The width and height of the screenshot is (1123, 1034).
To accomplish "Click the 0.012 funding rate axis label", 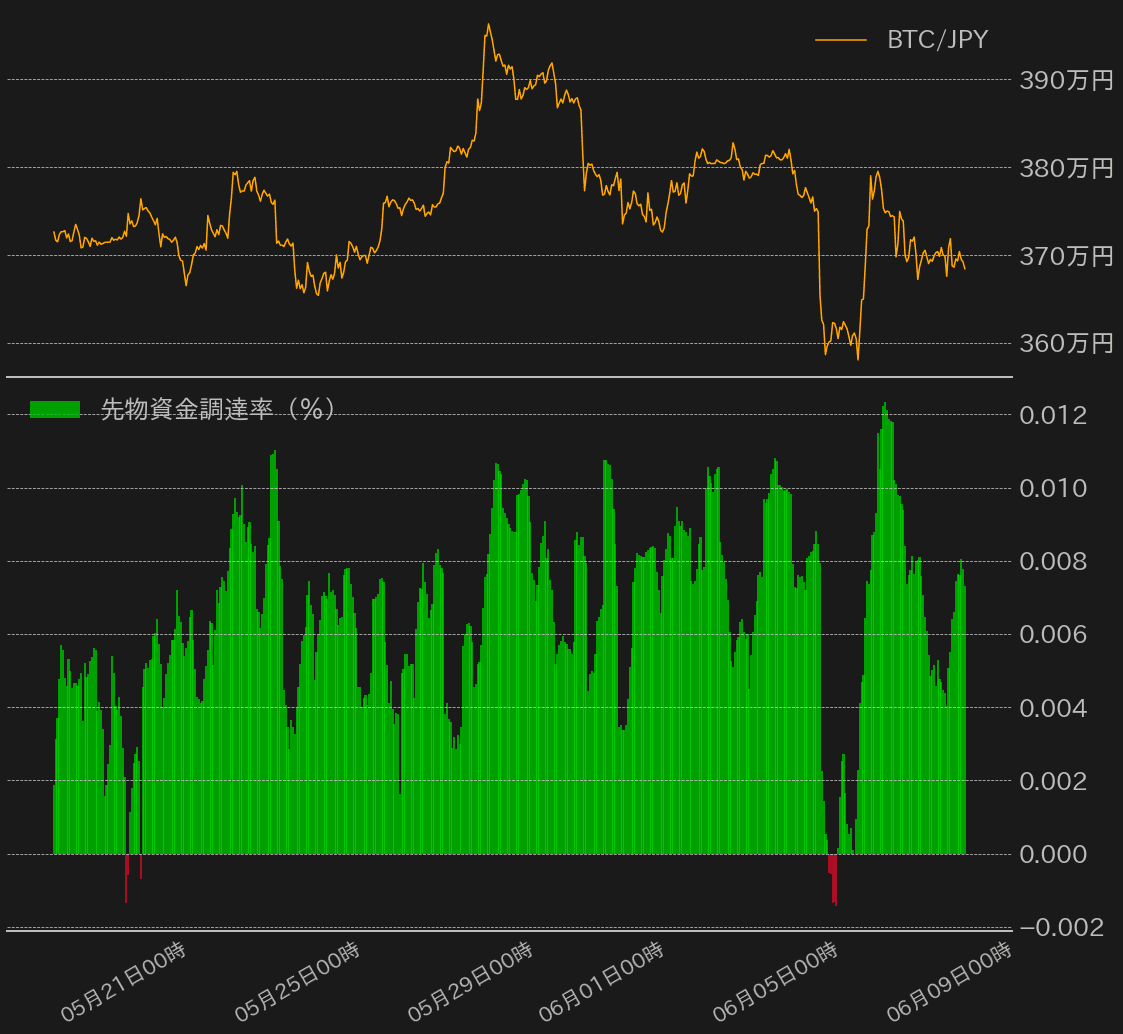I will [x=1052, y=415].
